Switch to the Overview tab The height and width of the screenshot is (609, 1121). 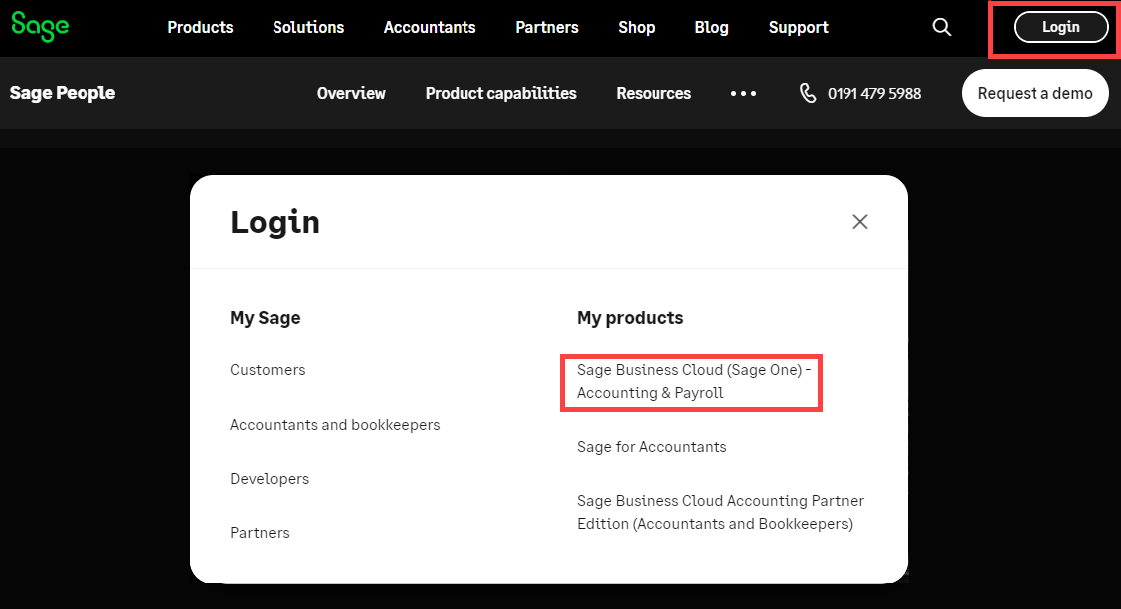pos(351,93)
